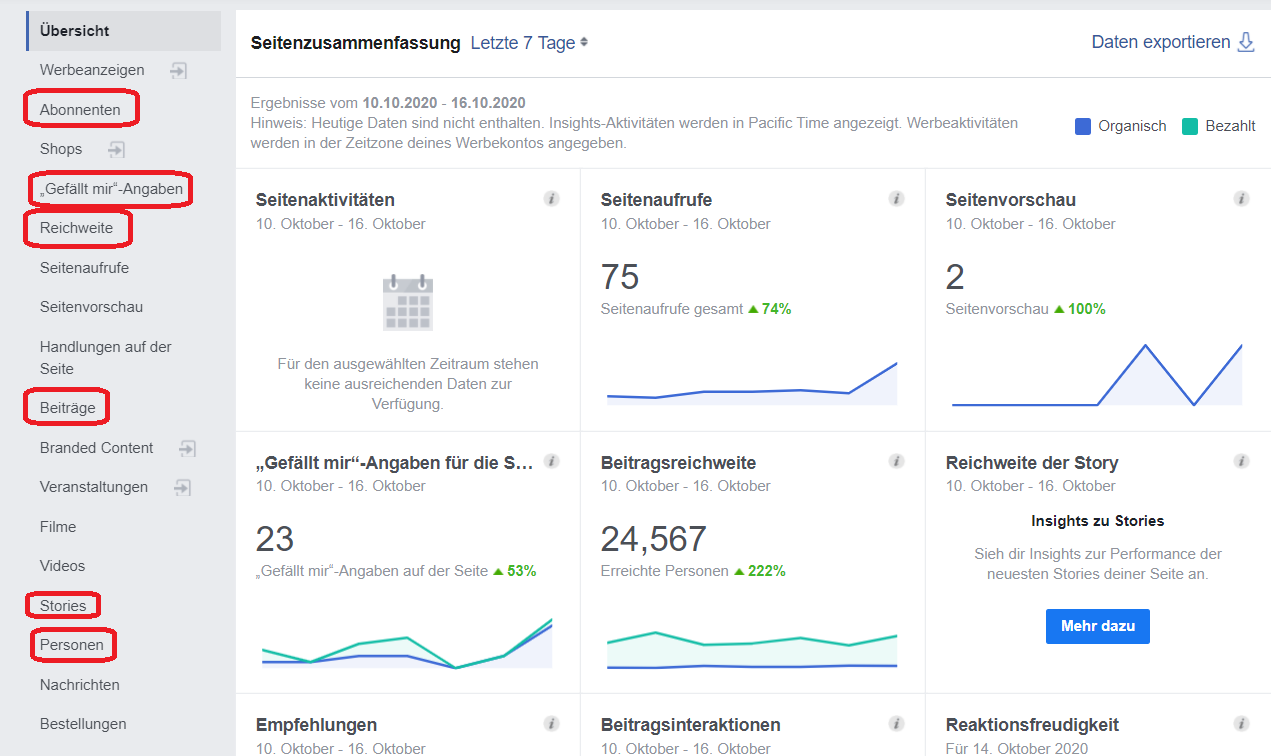The height and width of the screenshot is (756, 1271).
Task: Click calendar icon in Seitenaktivitäten card
Action: [408, 302]
